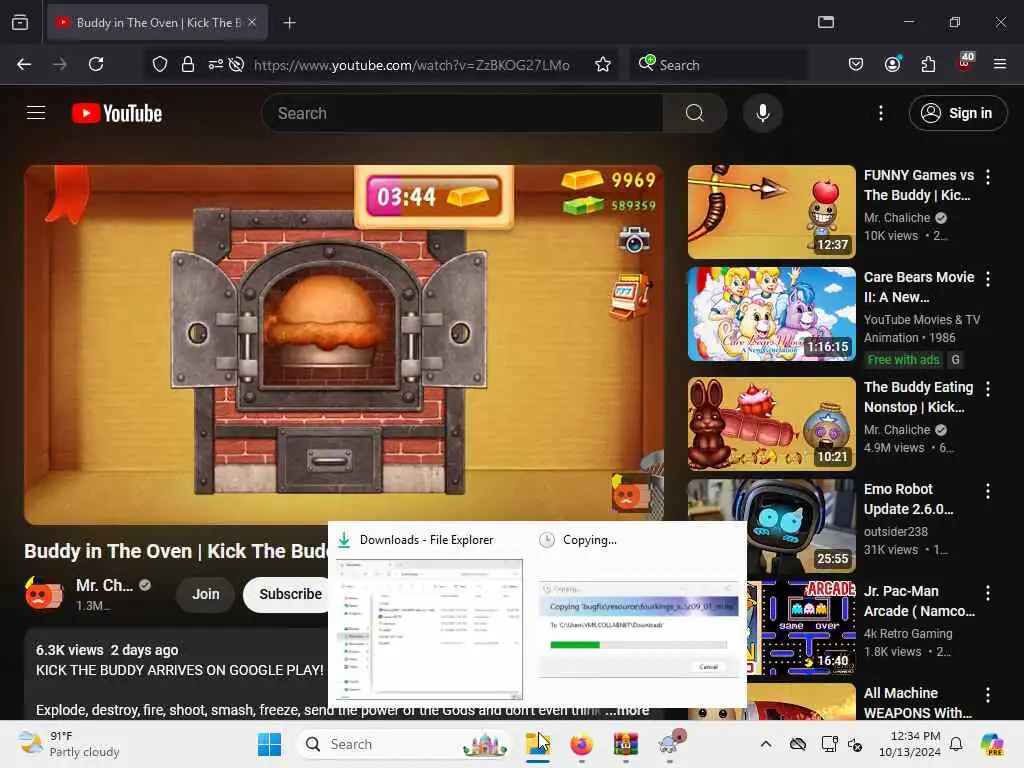Open Windows Start menu
The height and width of the screenshot is (768, 1024).
tap(269, 744)
